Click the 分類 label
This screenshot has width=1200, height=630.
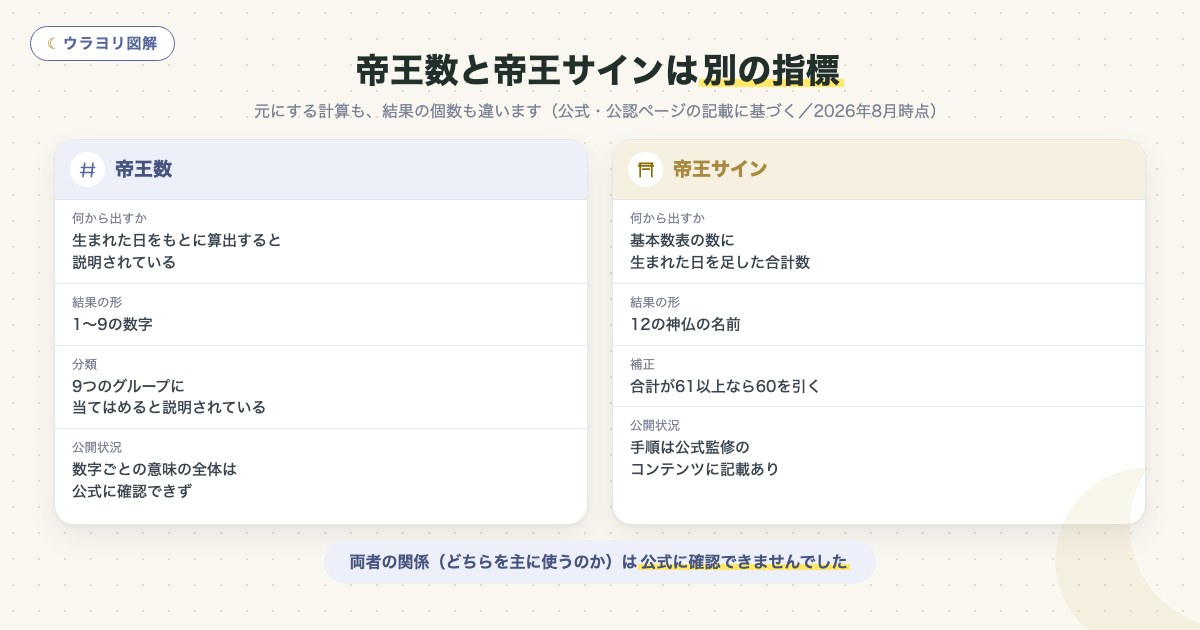coord(84,364)
